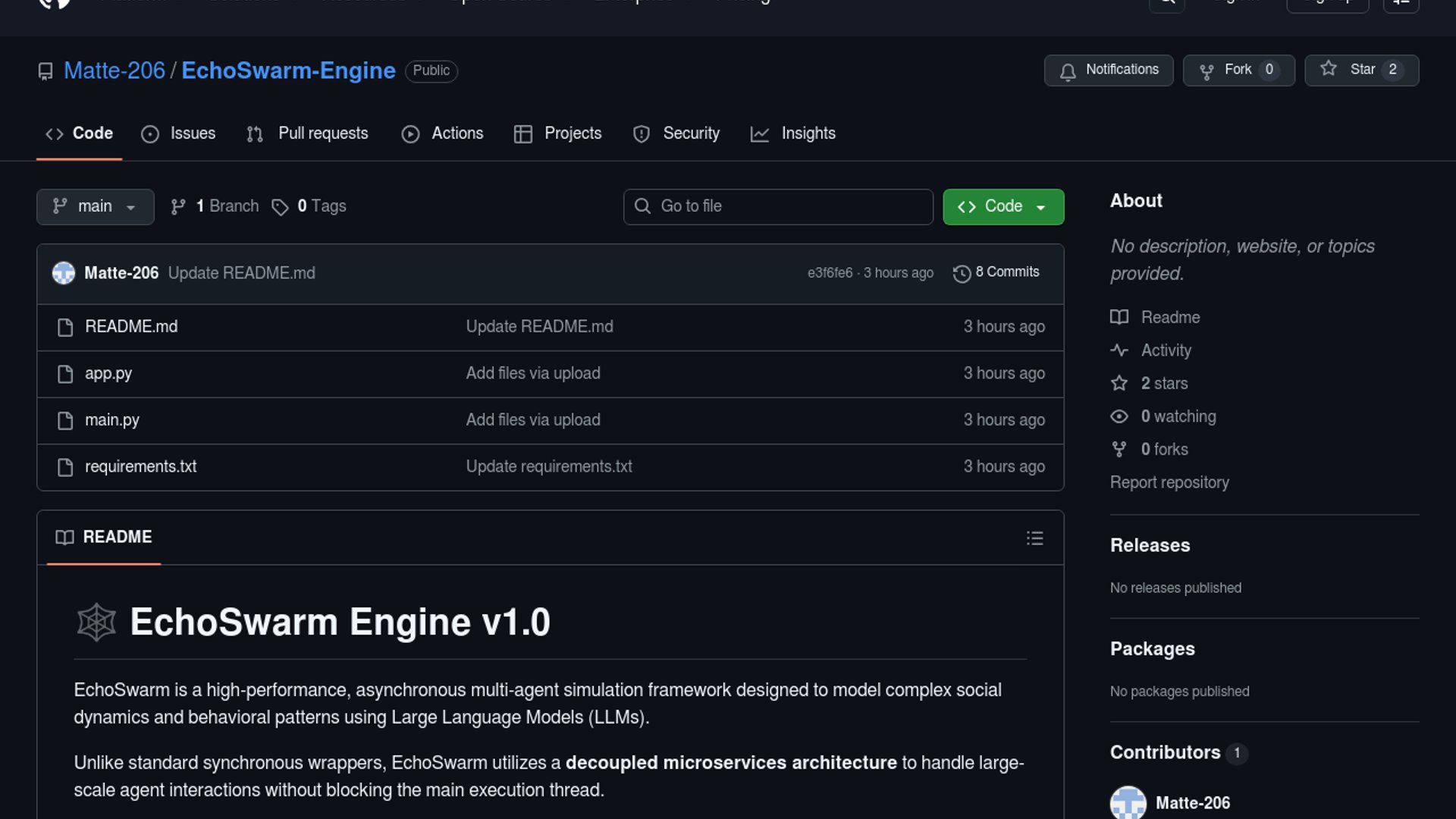Viewport: 1456px width, 819px height.
Task: Click the Activity pulse icon
Action: pos(1119,350)
